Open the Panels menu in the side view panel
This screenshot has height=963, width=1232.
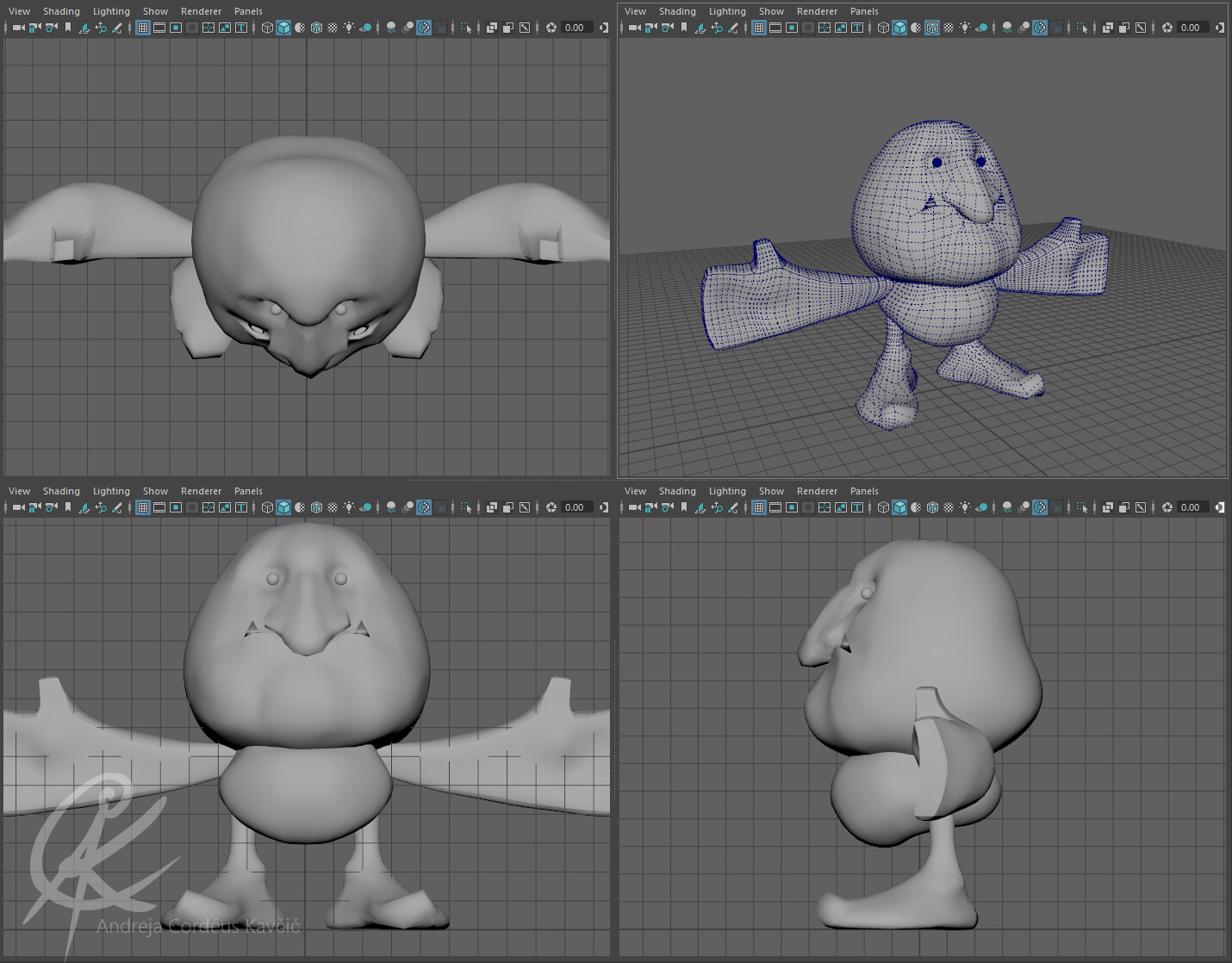[x=864, y=491]
